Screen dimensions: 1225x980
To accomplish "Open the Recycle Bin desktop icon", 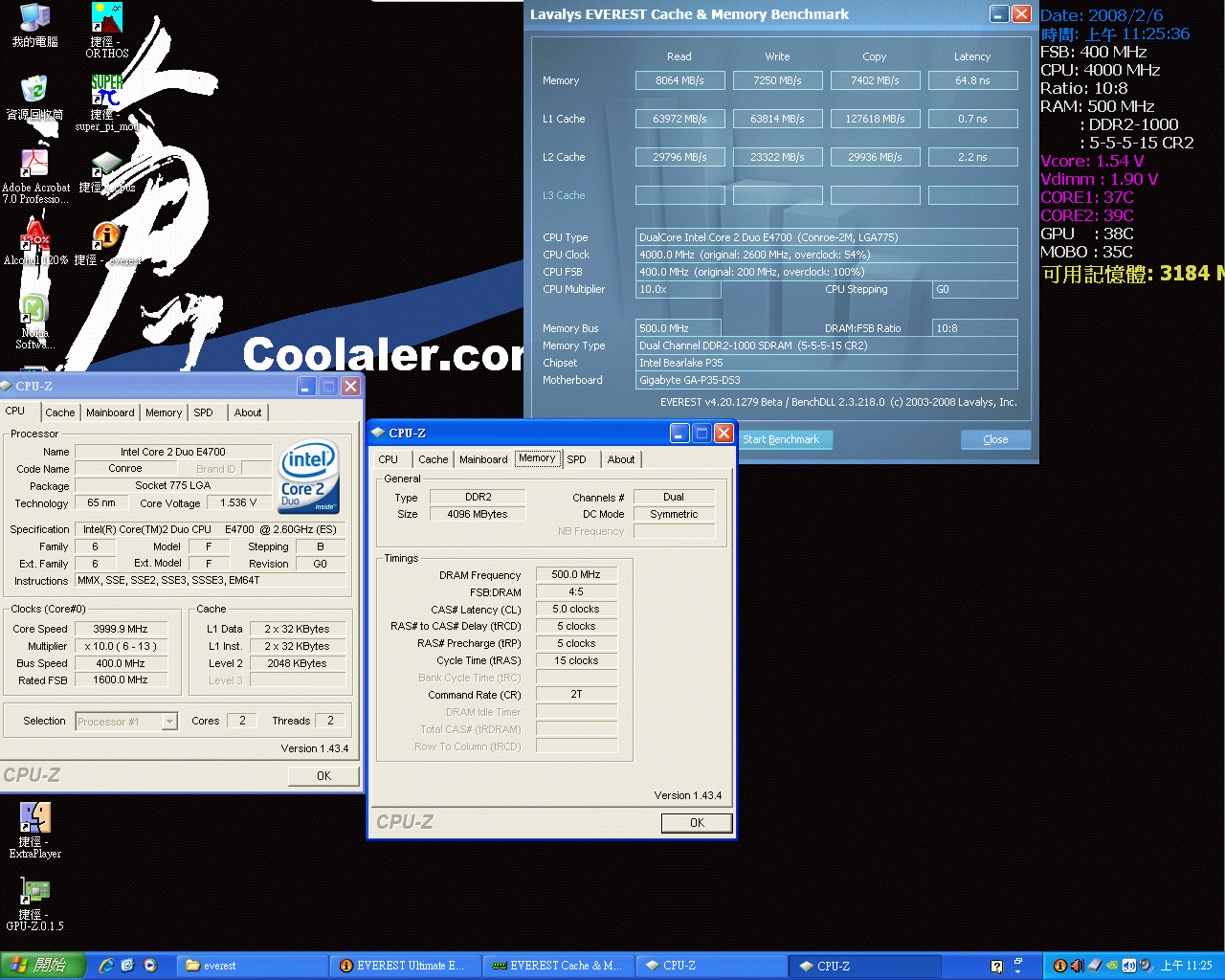I will click(x=34, y=98).
